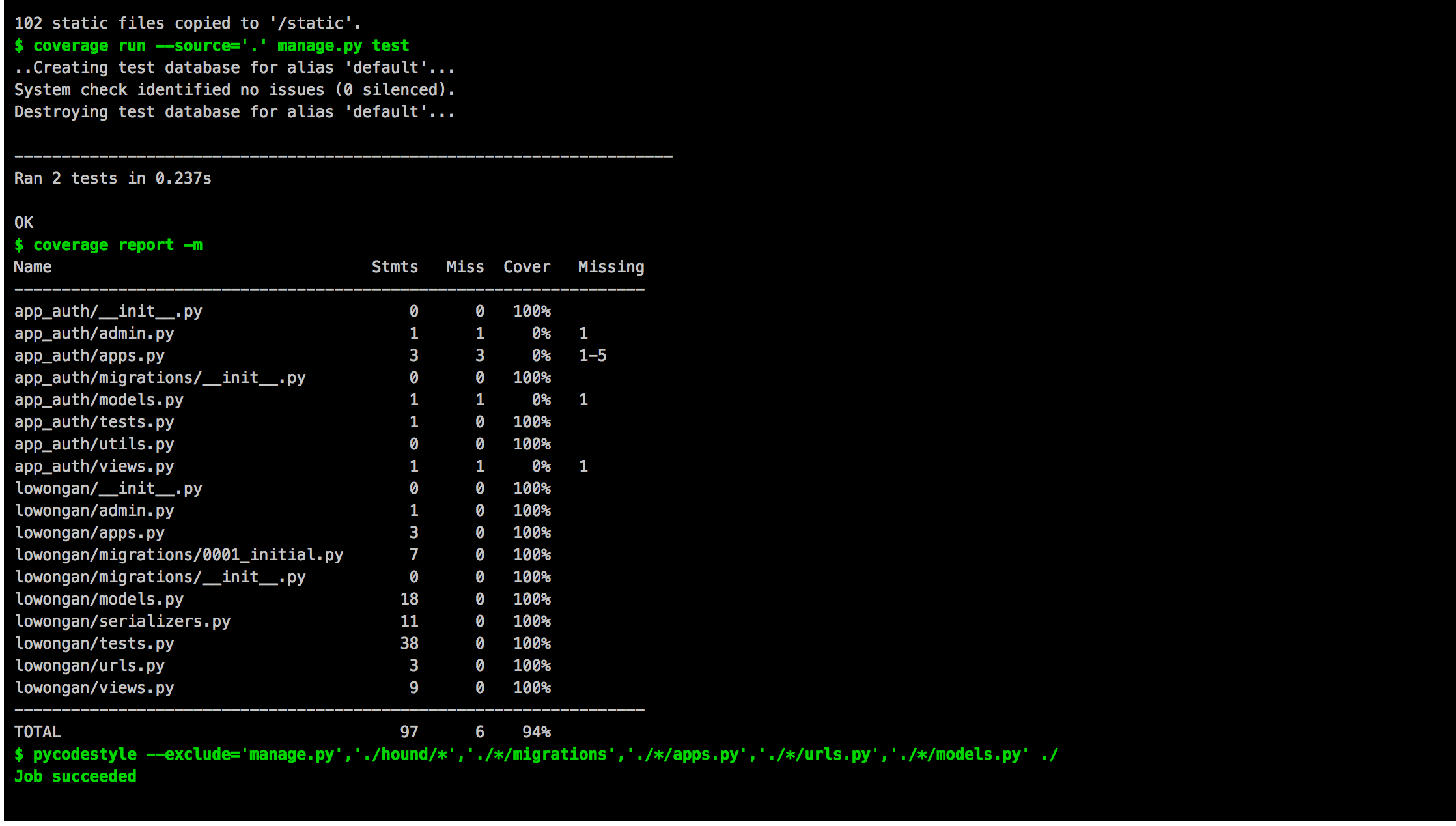Click the TOTAL row label

tap(38, 732)
